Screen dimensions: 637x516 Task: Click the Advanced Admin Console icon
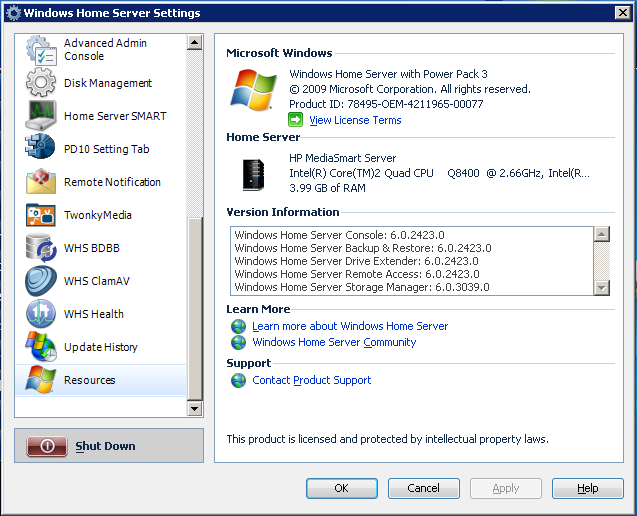(x=41, y=50)
